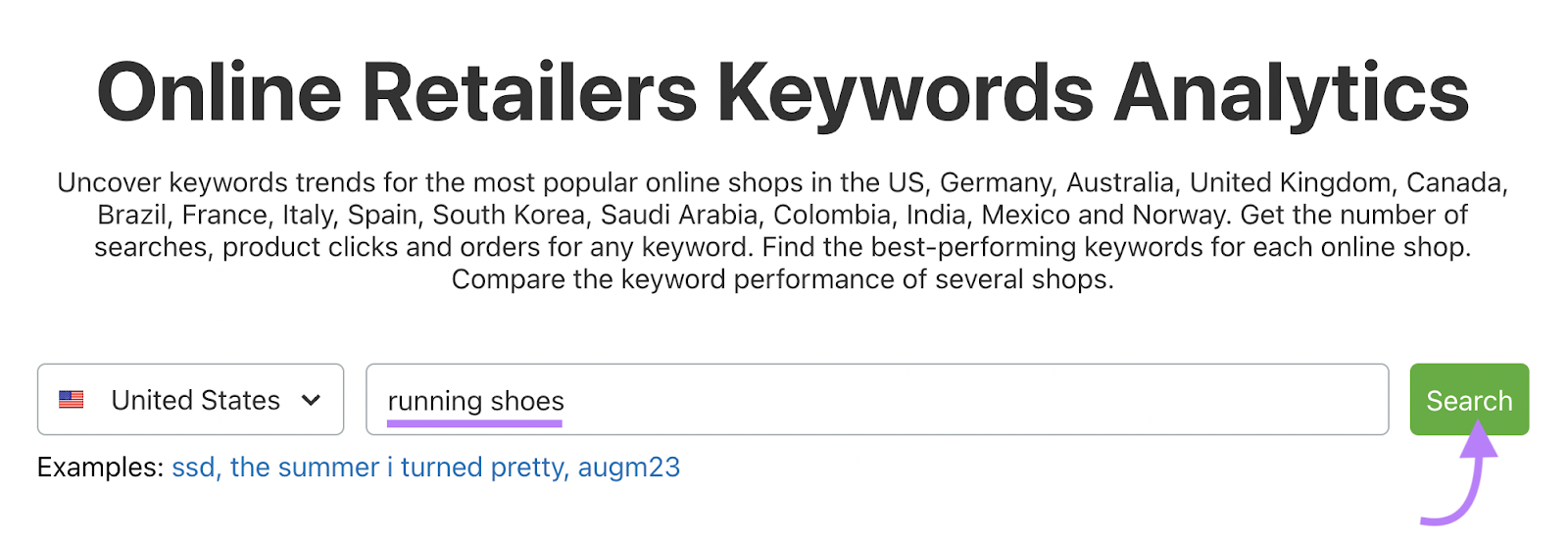
Task: Pick the 'augm23' example link
Action: tap(629, 468)
